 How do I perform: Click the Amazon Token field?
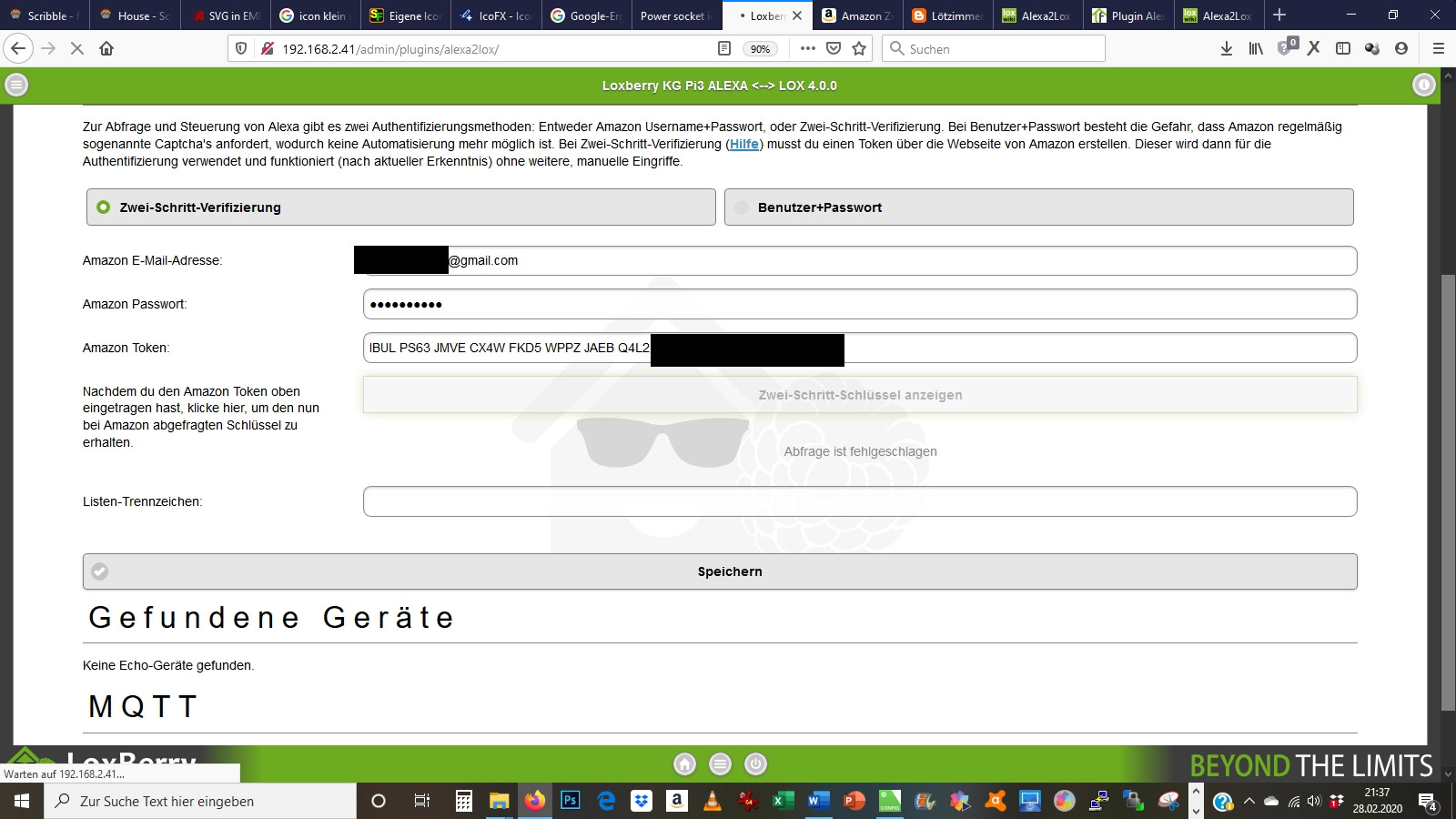(860, 348)
